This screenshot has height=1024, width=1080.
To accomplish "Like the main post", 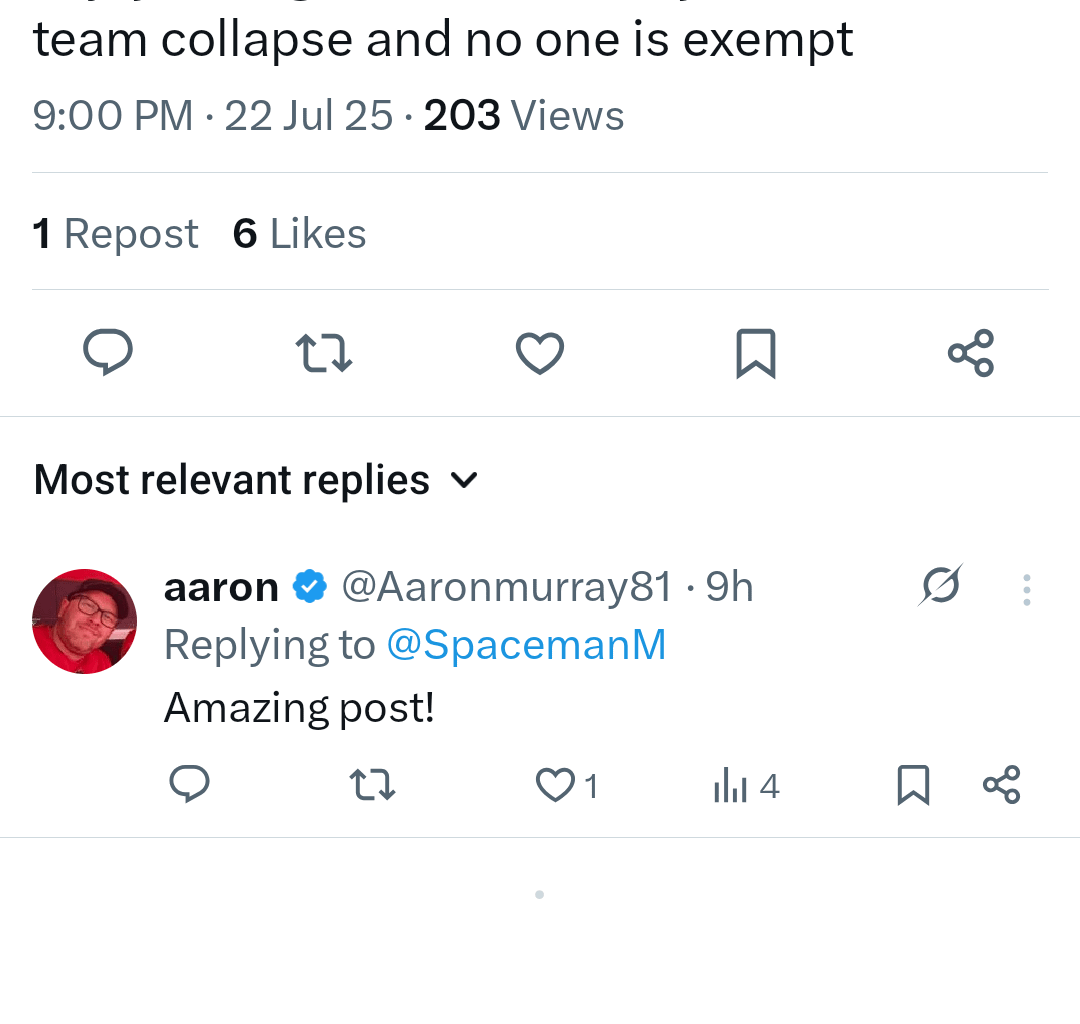I will (x=539, y=352).
